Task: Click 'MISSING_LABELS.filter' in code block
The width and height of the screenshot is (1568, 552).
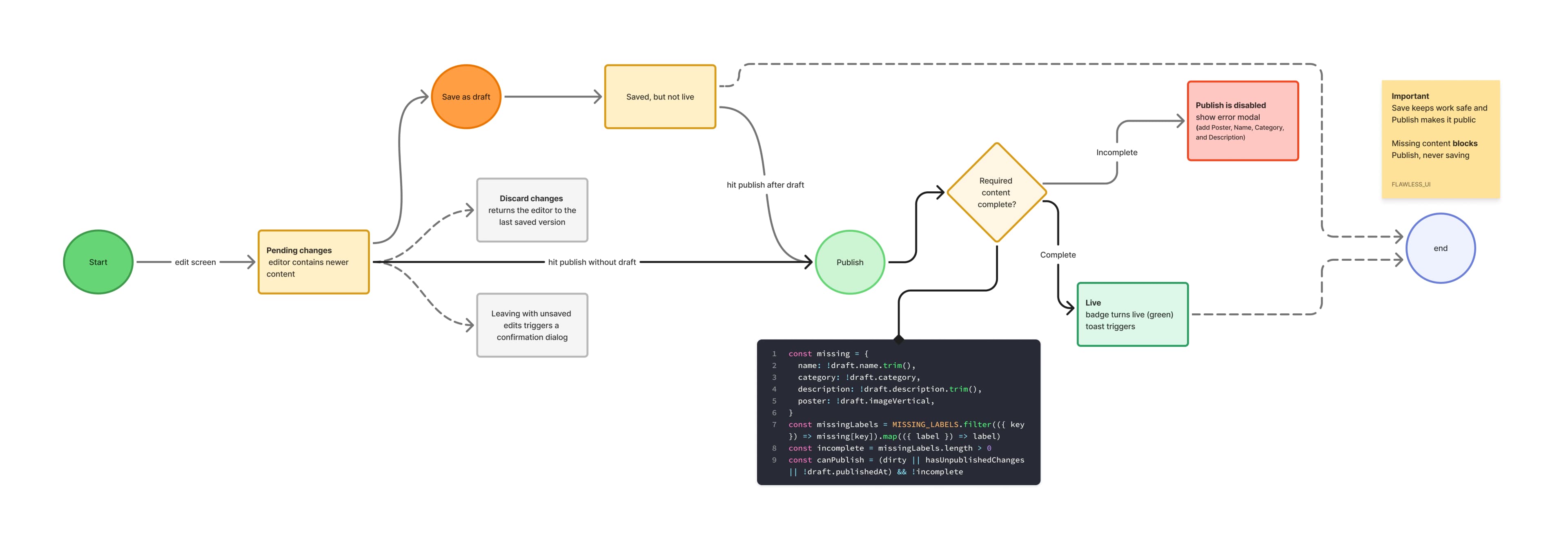Action: pyautogui.click(x=942, y=424)
